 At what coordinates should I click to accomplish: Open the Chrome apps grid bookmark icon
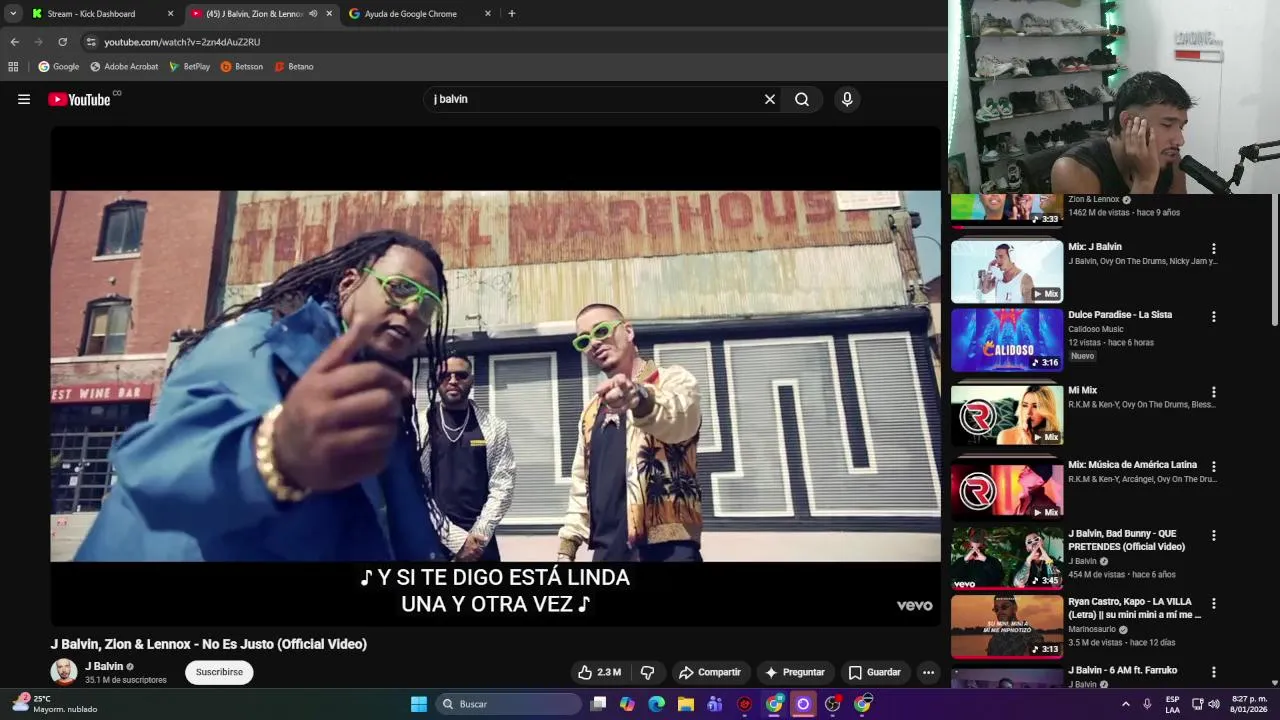click(x=13, y=67)
